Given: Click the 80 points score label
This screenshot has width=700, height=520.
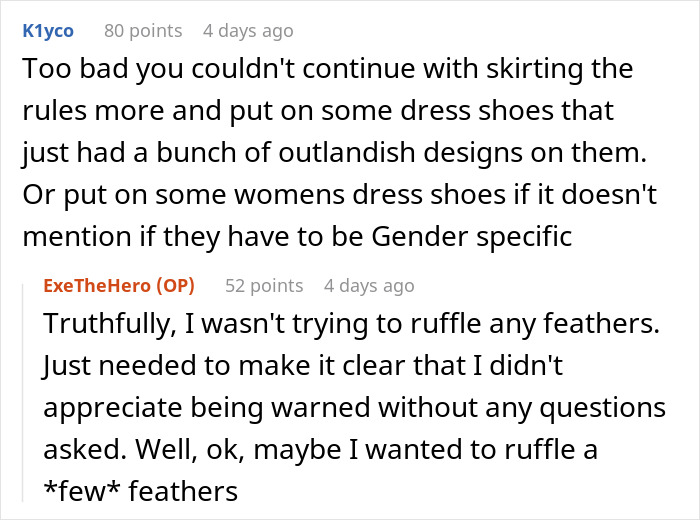Looking at the screenshot, I should pyautogui.click(x=143, y=31).
